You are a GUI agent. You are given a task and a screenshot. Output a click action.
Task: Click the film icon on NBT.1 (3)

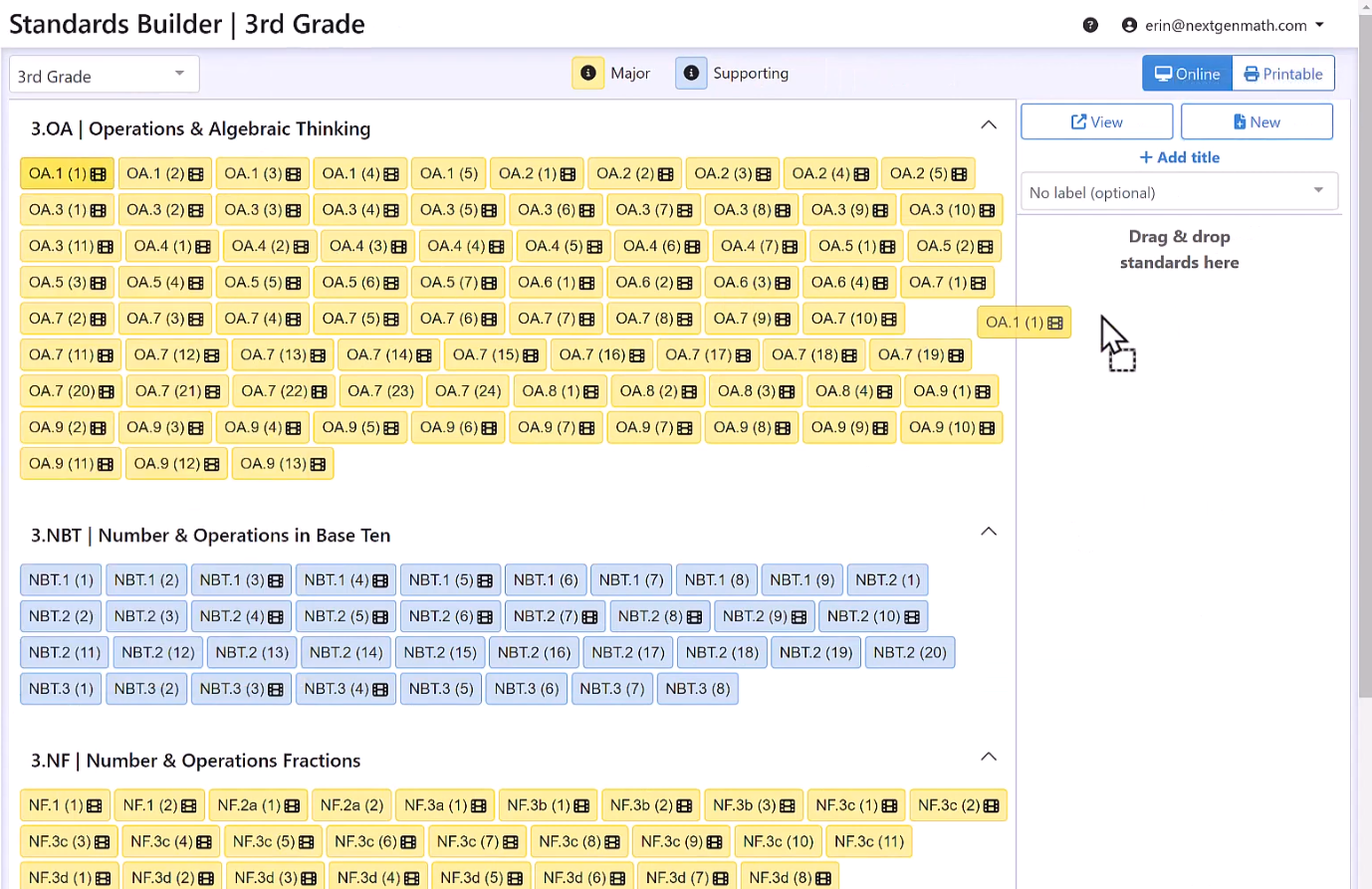278,579
